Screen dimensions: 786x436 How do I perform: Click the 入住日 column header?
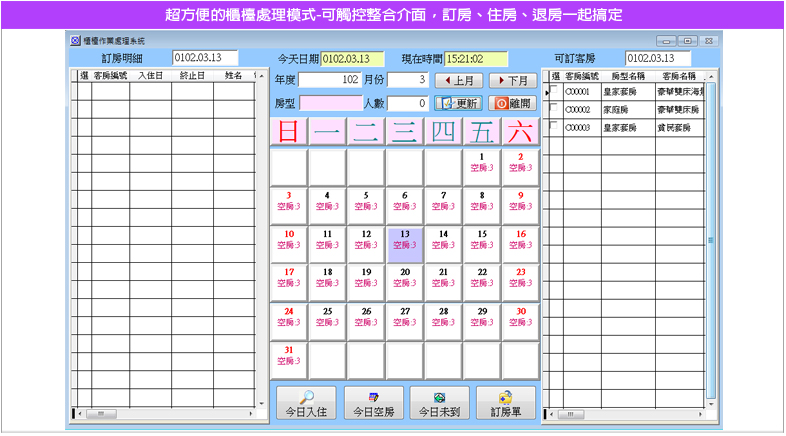tap(151, 75)
